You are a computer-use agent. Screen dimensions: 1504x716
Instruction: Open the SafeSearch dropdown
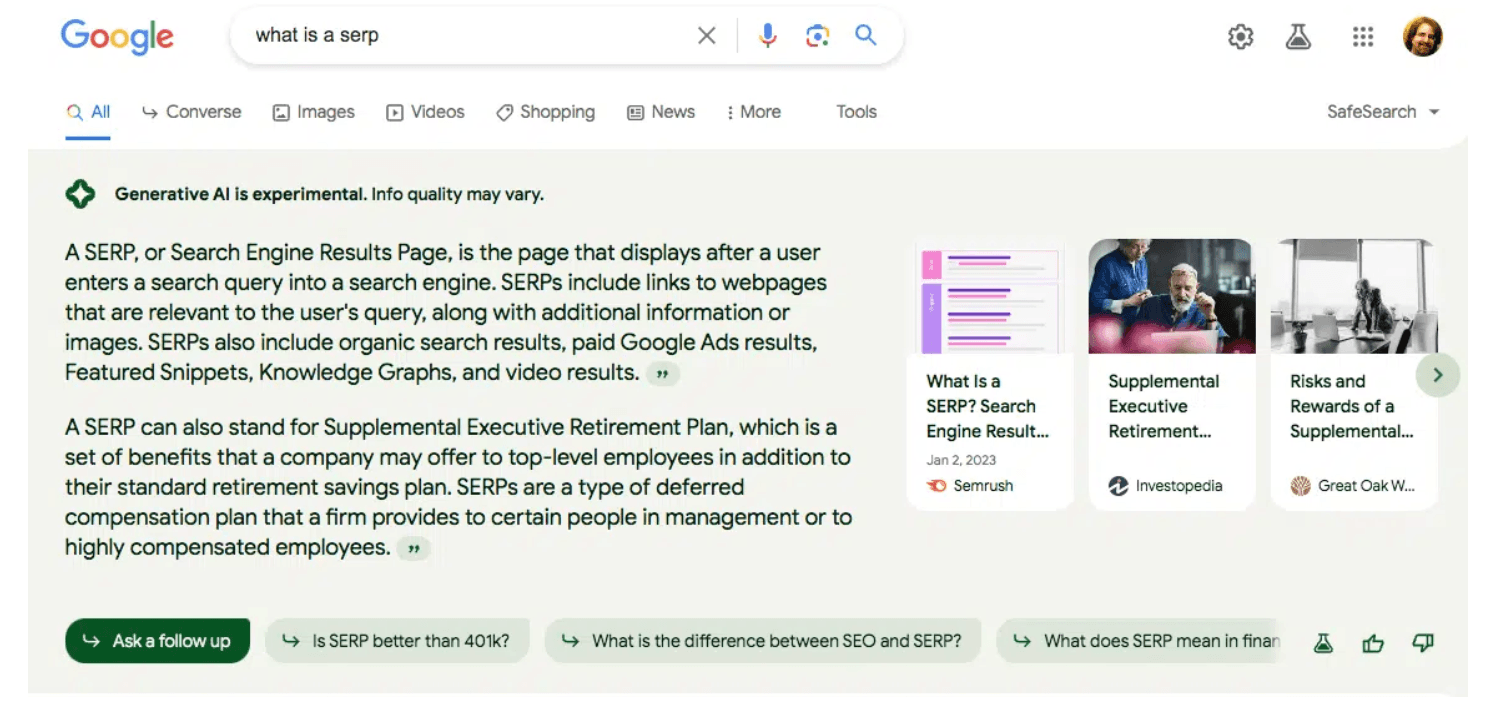(x=1383, y=112)
